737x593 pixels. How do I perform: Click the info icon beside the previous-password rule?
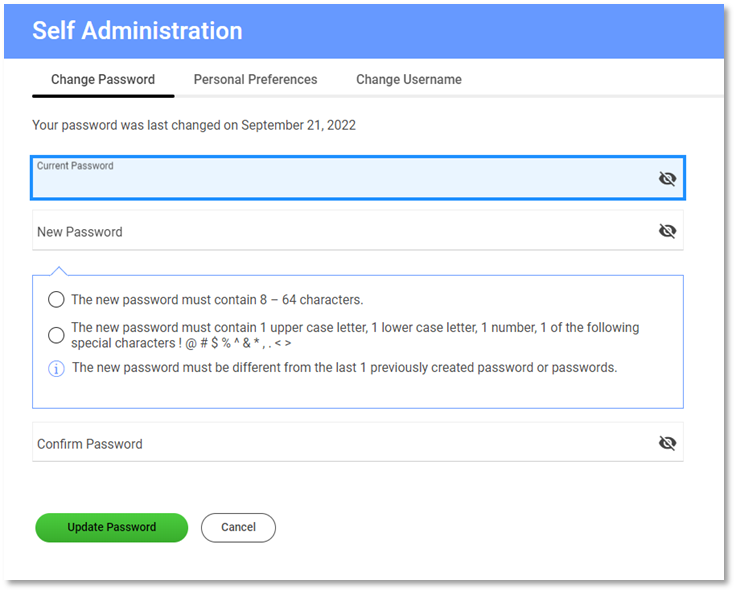pos(56,368)
